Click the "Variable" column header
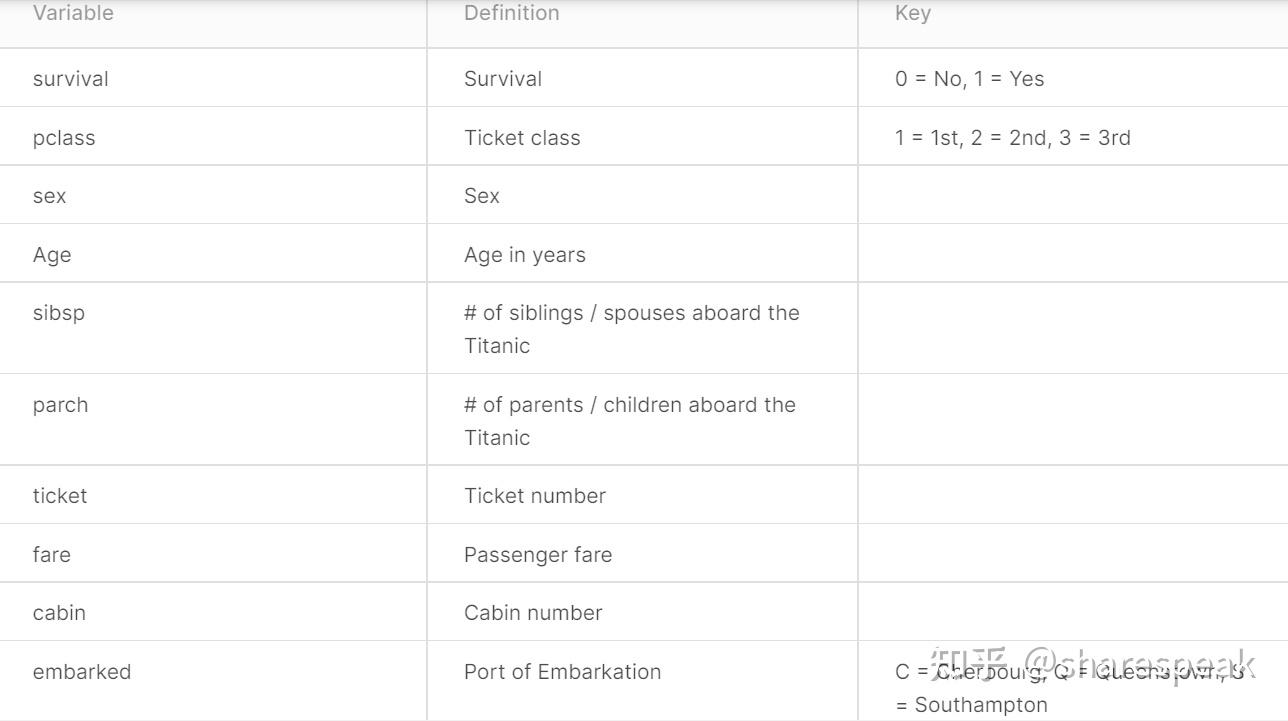The height and width of the screenshot is (721, 1288). click(73, 13)
